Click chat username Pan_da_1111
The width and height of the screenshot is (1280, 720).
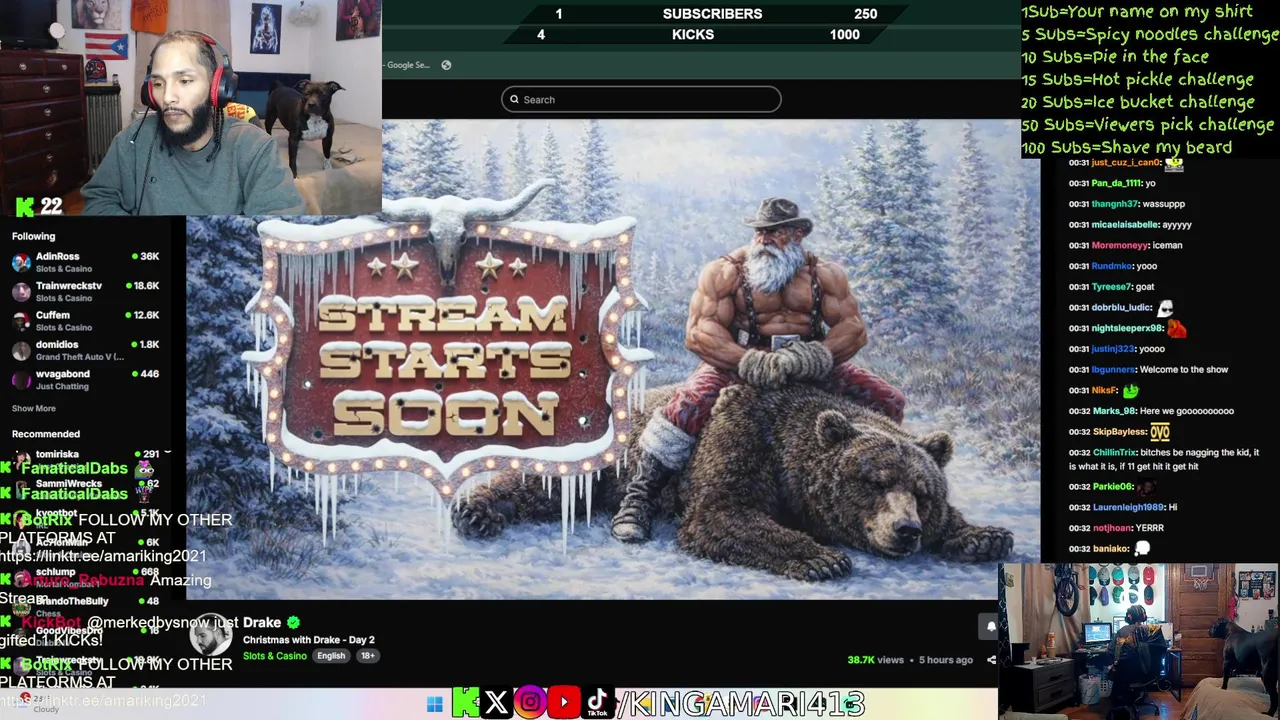(1116, 183)
